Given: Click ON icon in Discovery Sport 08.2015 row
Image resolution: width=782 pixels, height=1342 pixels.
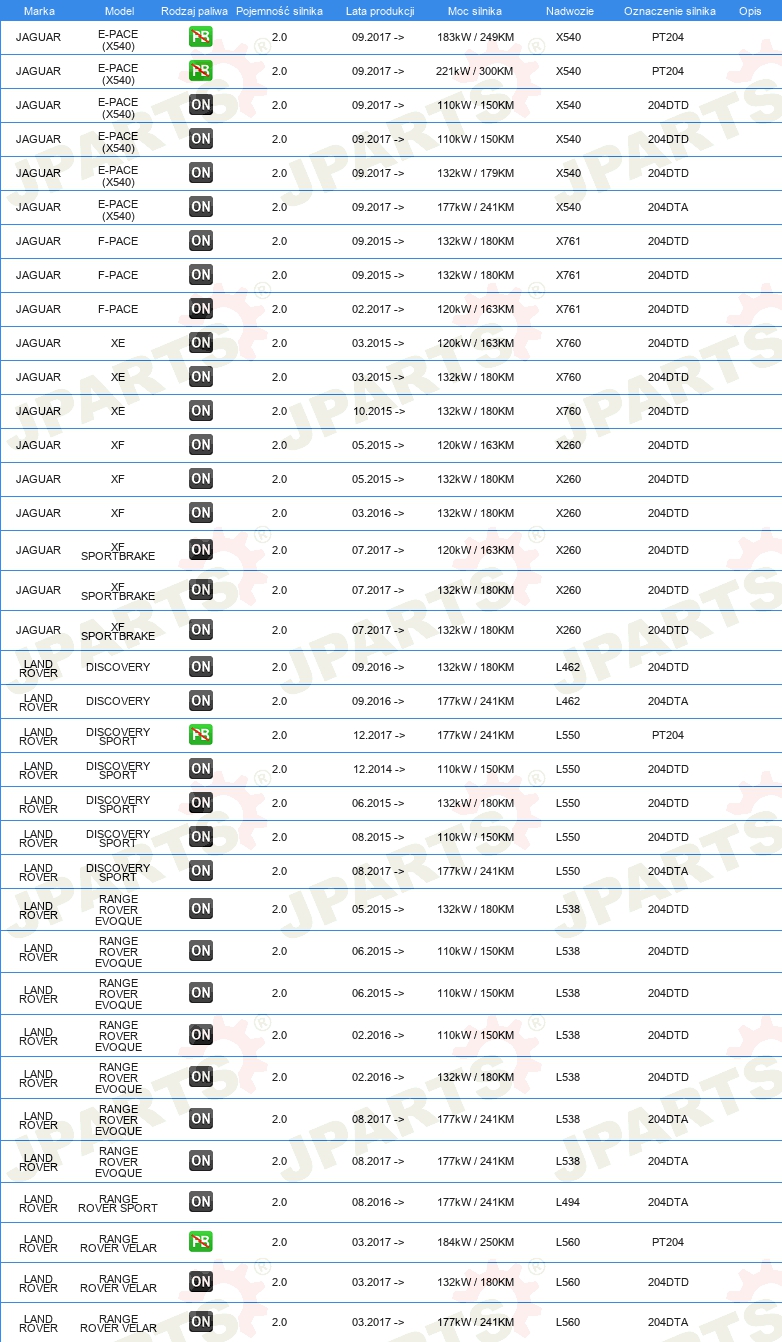Looking at the screenshot, I should click(x=201, y=837).
